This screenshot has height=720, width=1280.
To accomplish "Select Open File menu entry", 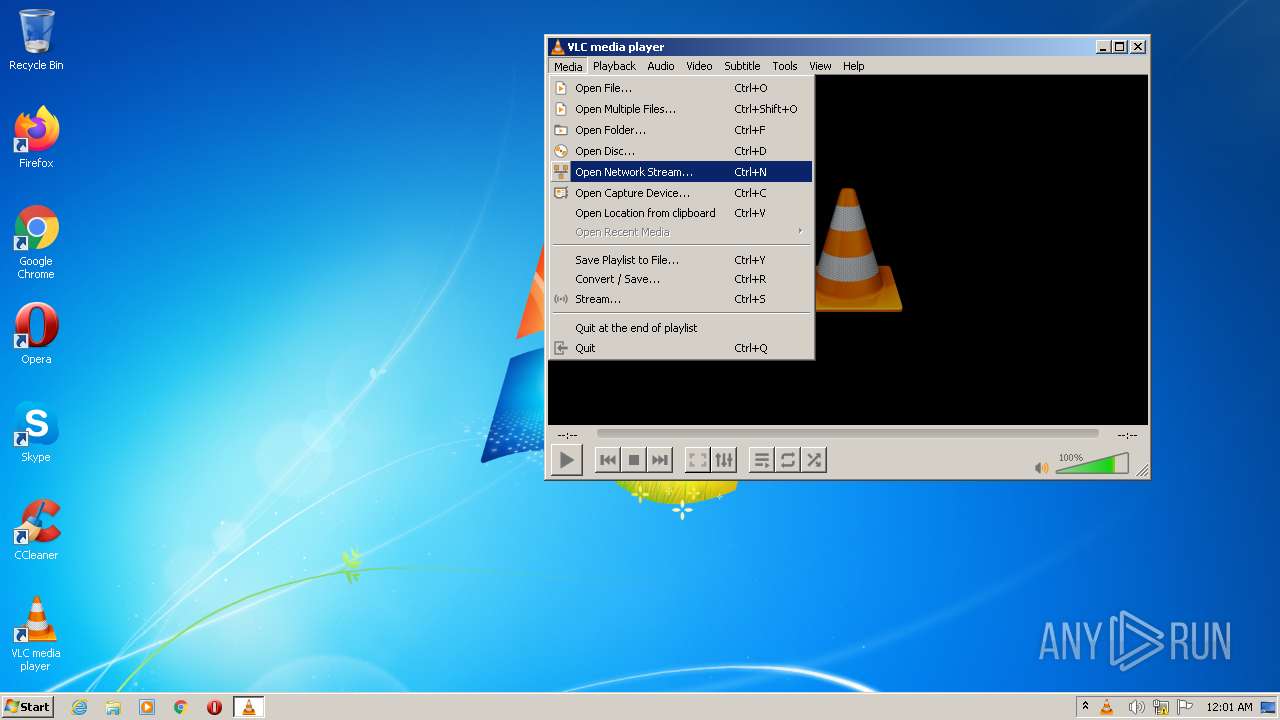I will point(681,88).
